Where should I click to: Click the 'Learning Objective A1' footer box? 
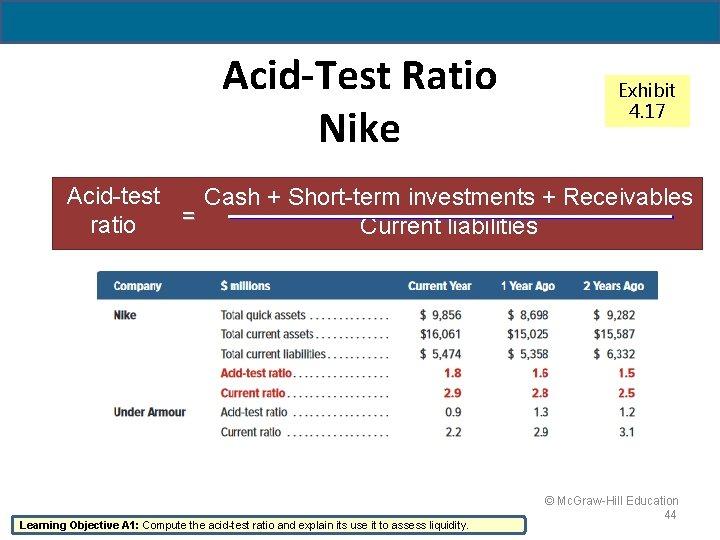coord(269,525)
